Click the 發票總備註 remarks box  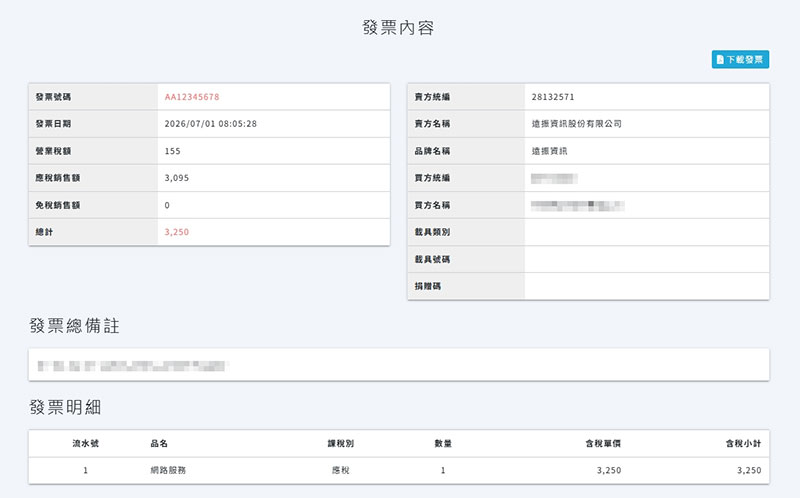[398, 365]
